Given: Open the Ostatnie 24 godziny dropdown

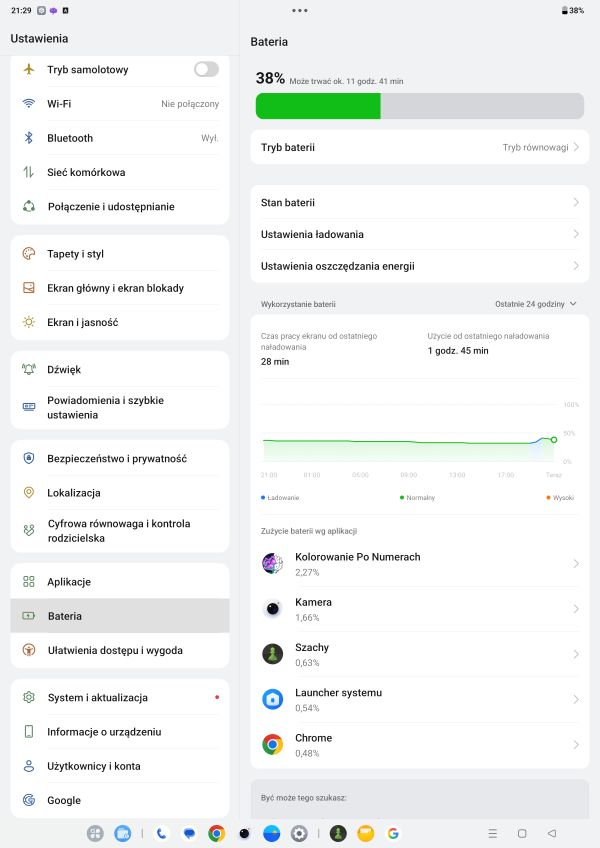Looking at the screenshot, I should coord(536,303).
